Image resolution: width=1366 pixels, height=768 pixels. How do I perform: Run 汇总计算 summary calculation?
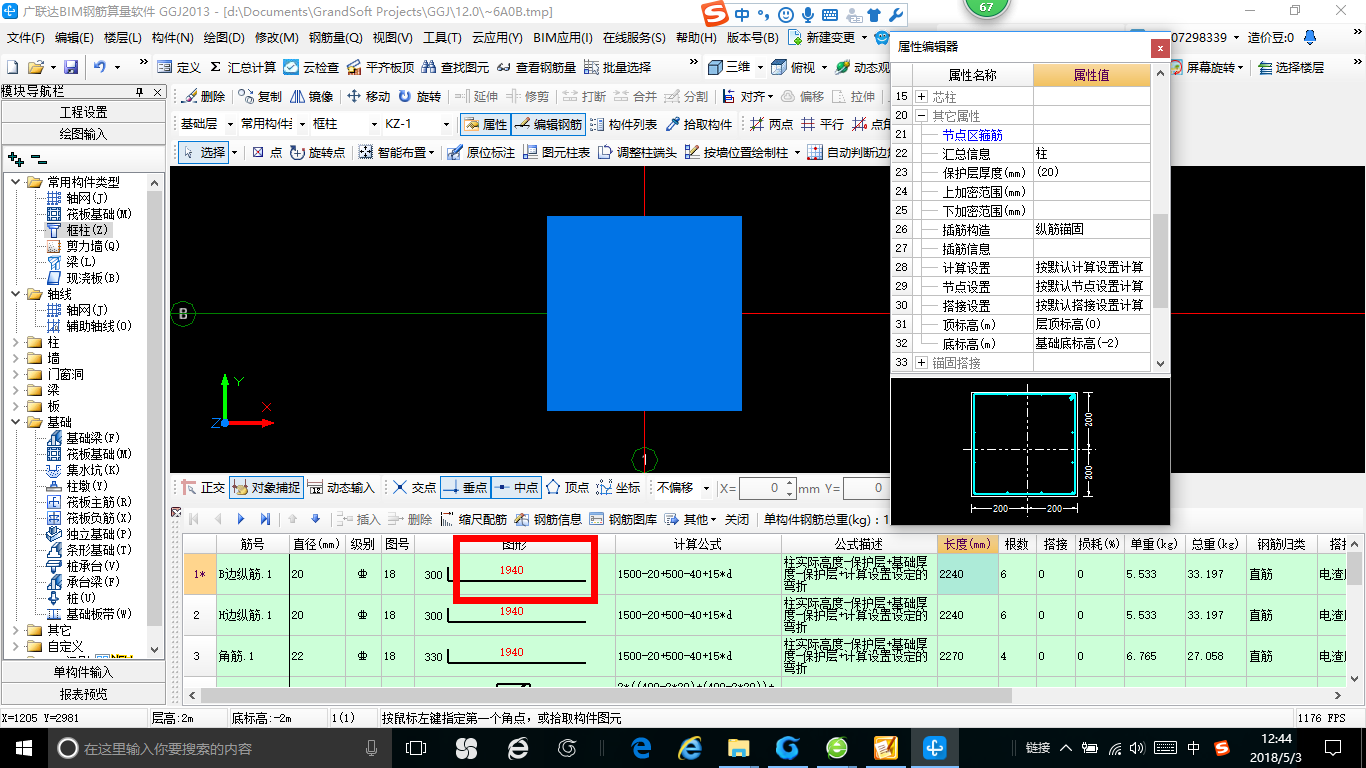click(243, 67)
